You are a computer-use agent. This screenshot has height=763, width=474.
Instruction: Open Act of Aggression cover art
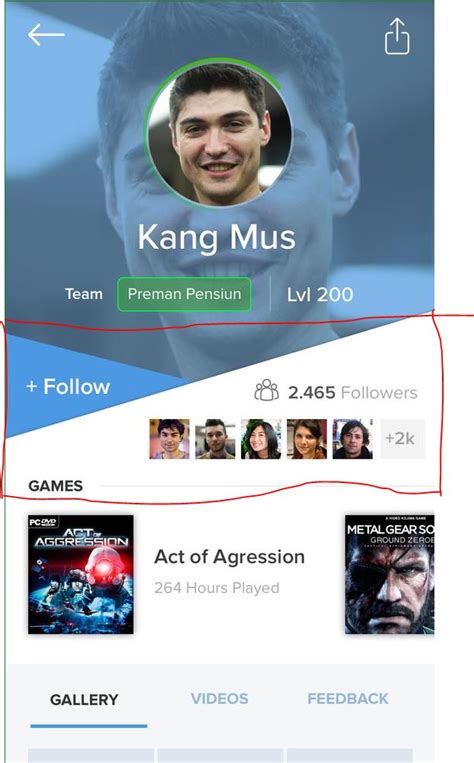(x=81, y=574)
